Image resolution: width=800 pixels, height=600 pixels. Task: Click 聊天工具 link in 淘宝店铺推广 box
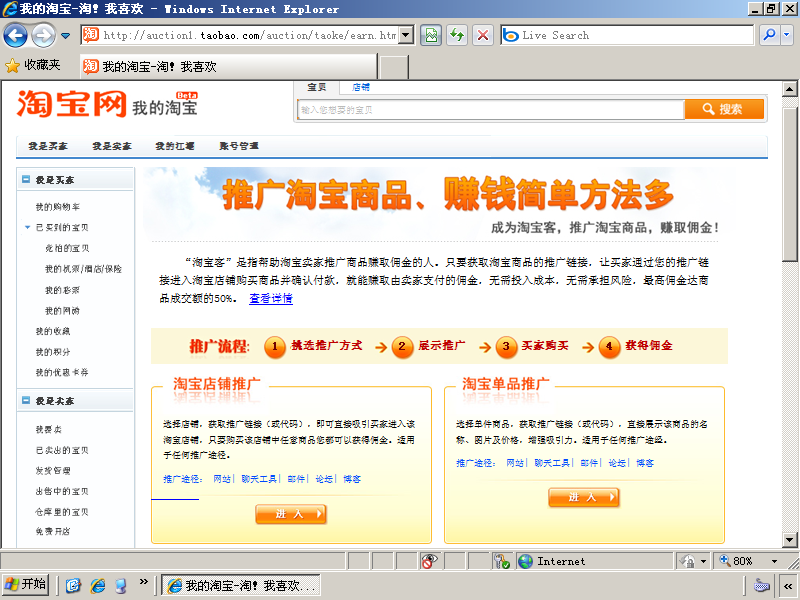click(x=259, y=479)
